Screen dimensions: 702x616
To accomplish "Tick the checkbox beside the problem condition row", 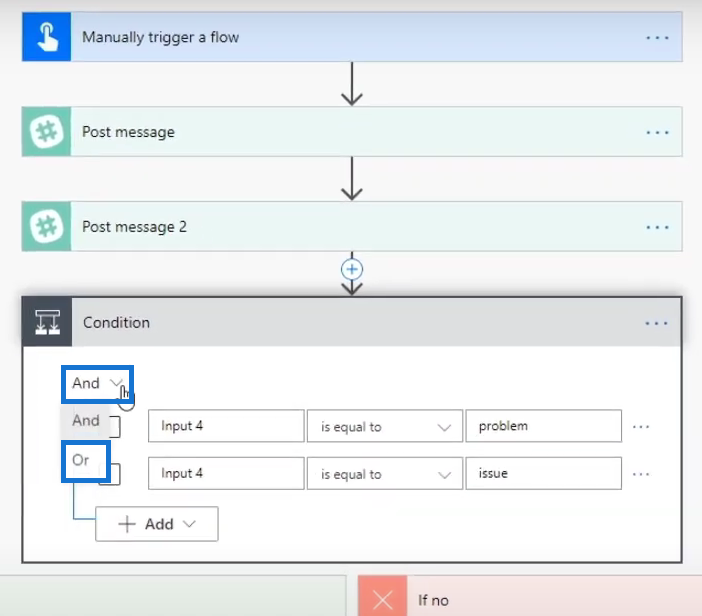I will [114, 427].
